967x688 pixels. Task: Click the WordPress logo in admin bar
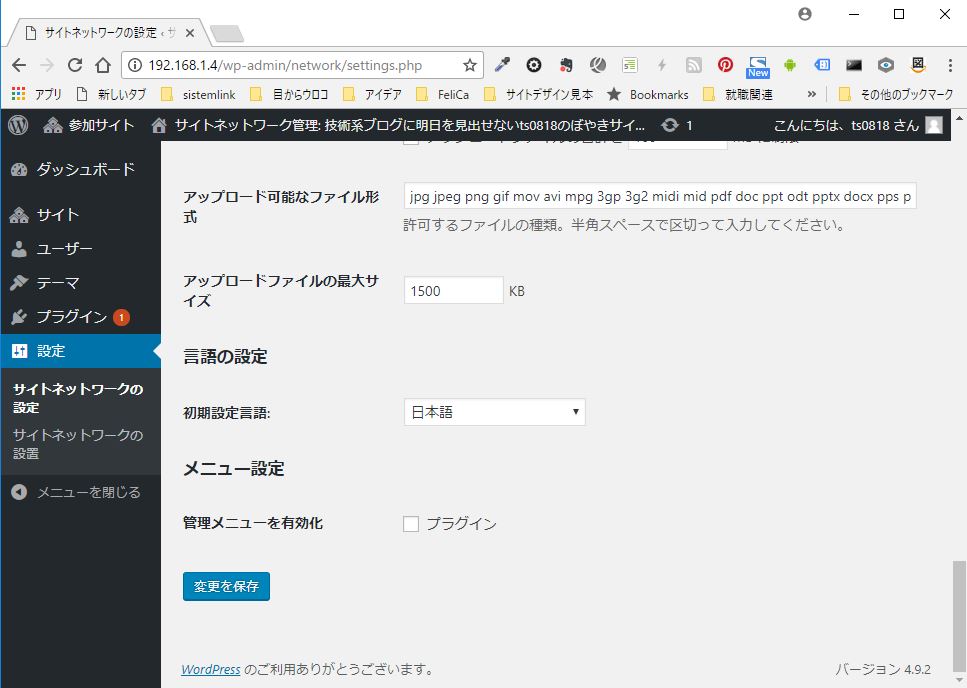pos(19,125)
